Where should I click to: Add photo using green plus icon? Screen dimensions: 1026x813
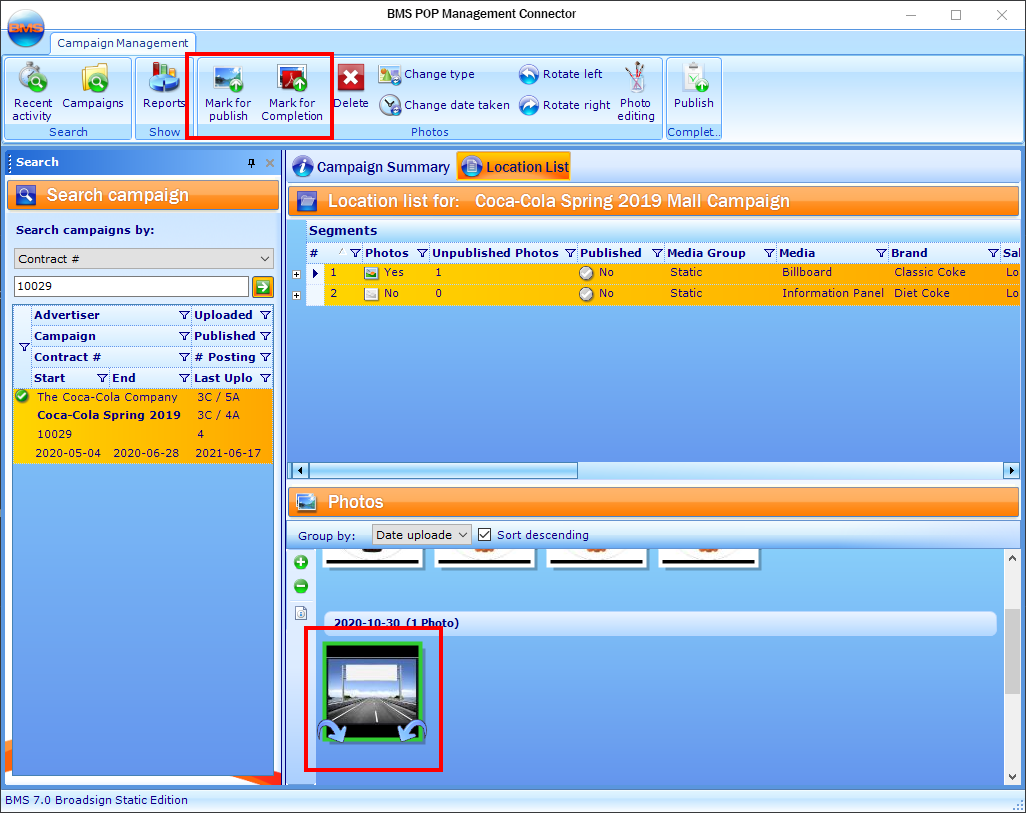301,562
